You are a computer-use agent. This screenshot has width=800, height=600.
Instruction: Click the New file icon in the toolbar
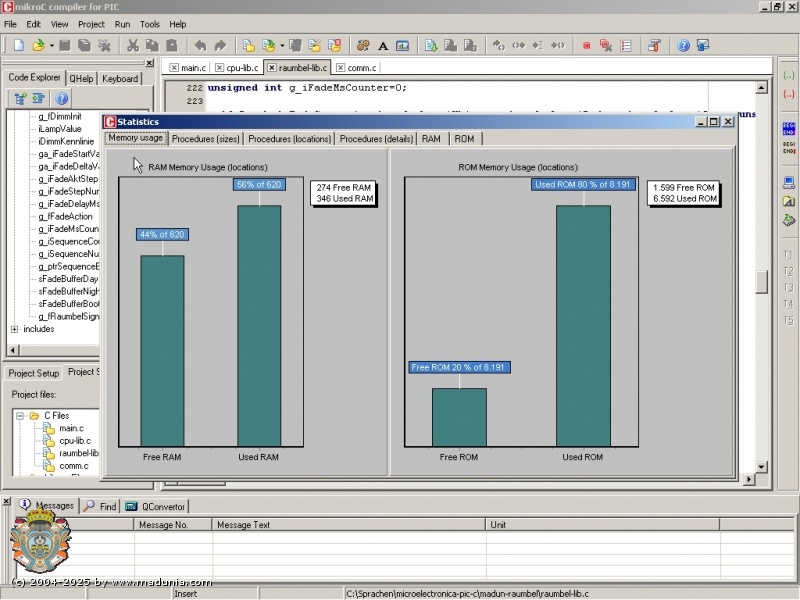pyautogui.click(x=19, y=45)
